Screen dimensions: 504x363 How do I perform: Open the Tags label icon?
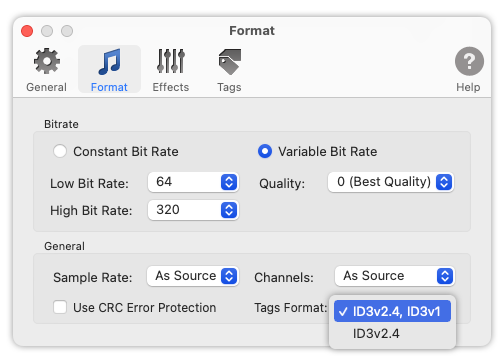click(x=230, y=62)
